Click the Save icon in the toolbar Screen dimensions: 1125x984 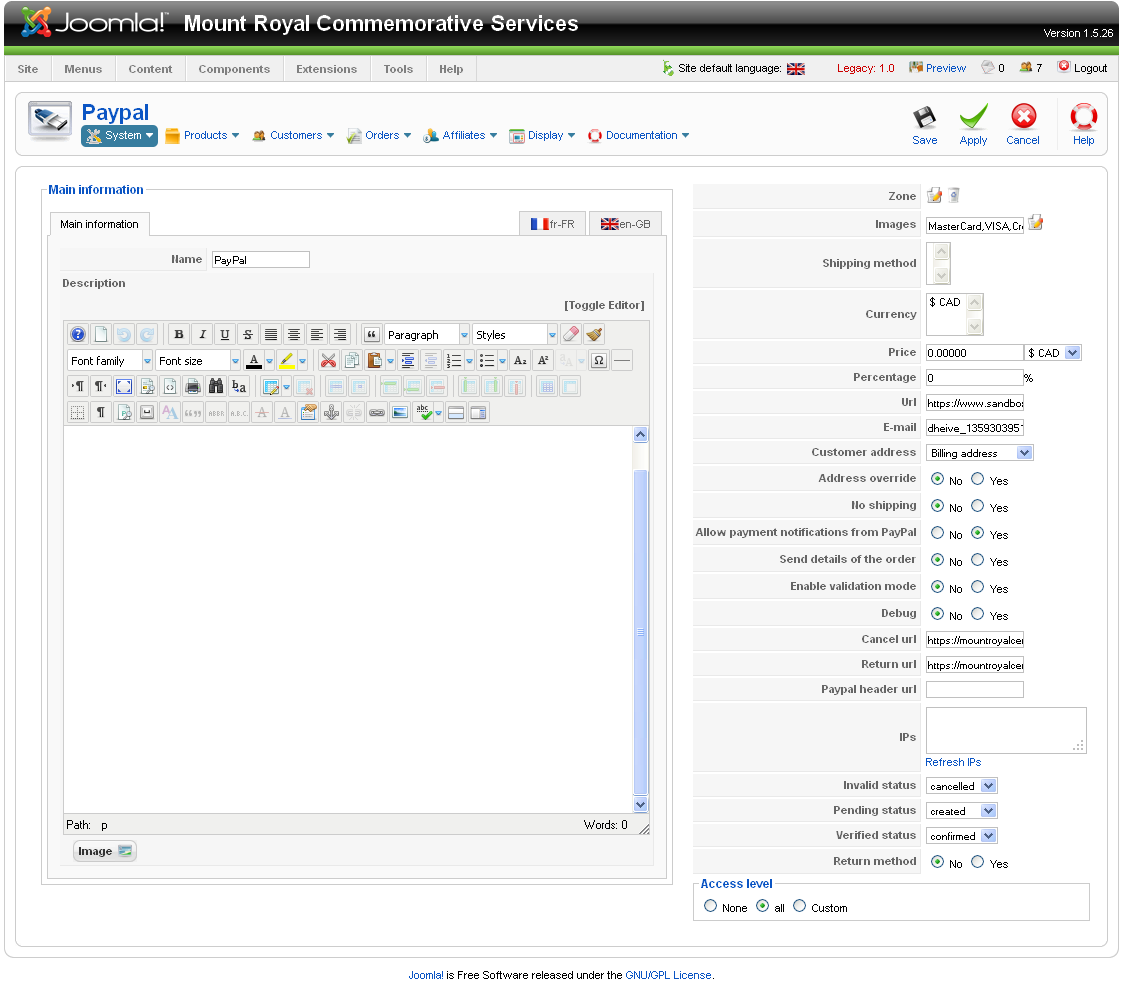coord(924,125)
